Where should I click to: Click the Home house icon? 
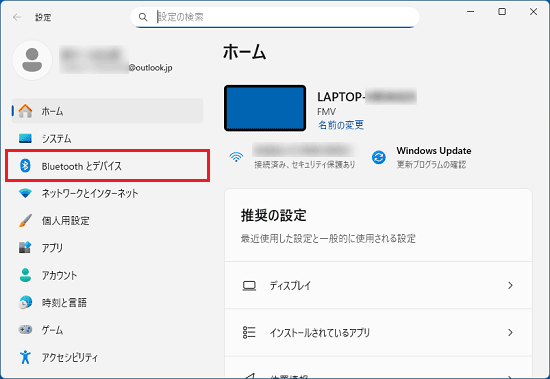25,111
